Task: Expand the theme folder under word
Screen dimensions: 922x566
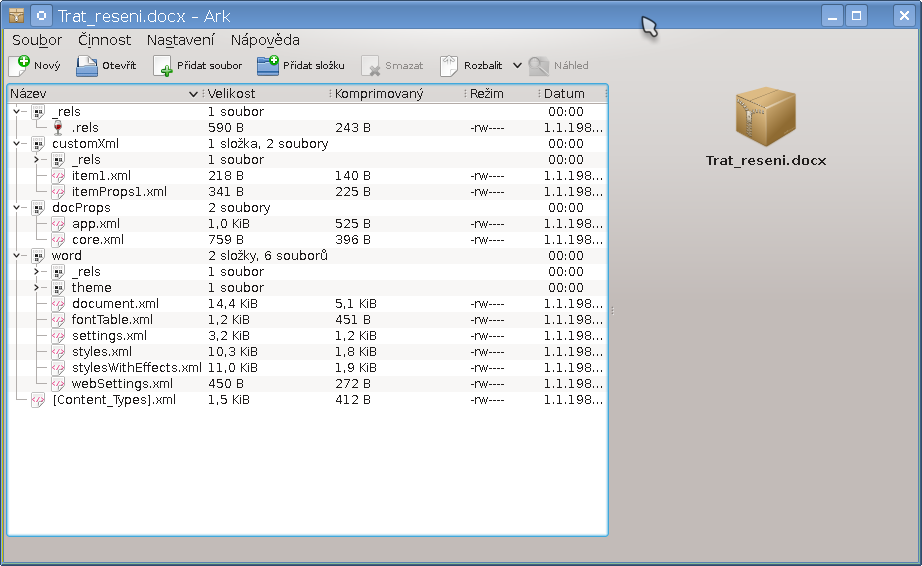Action: [37, 288]
